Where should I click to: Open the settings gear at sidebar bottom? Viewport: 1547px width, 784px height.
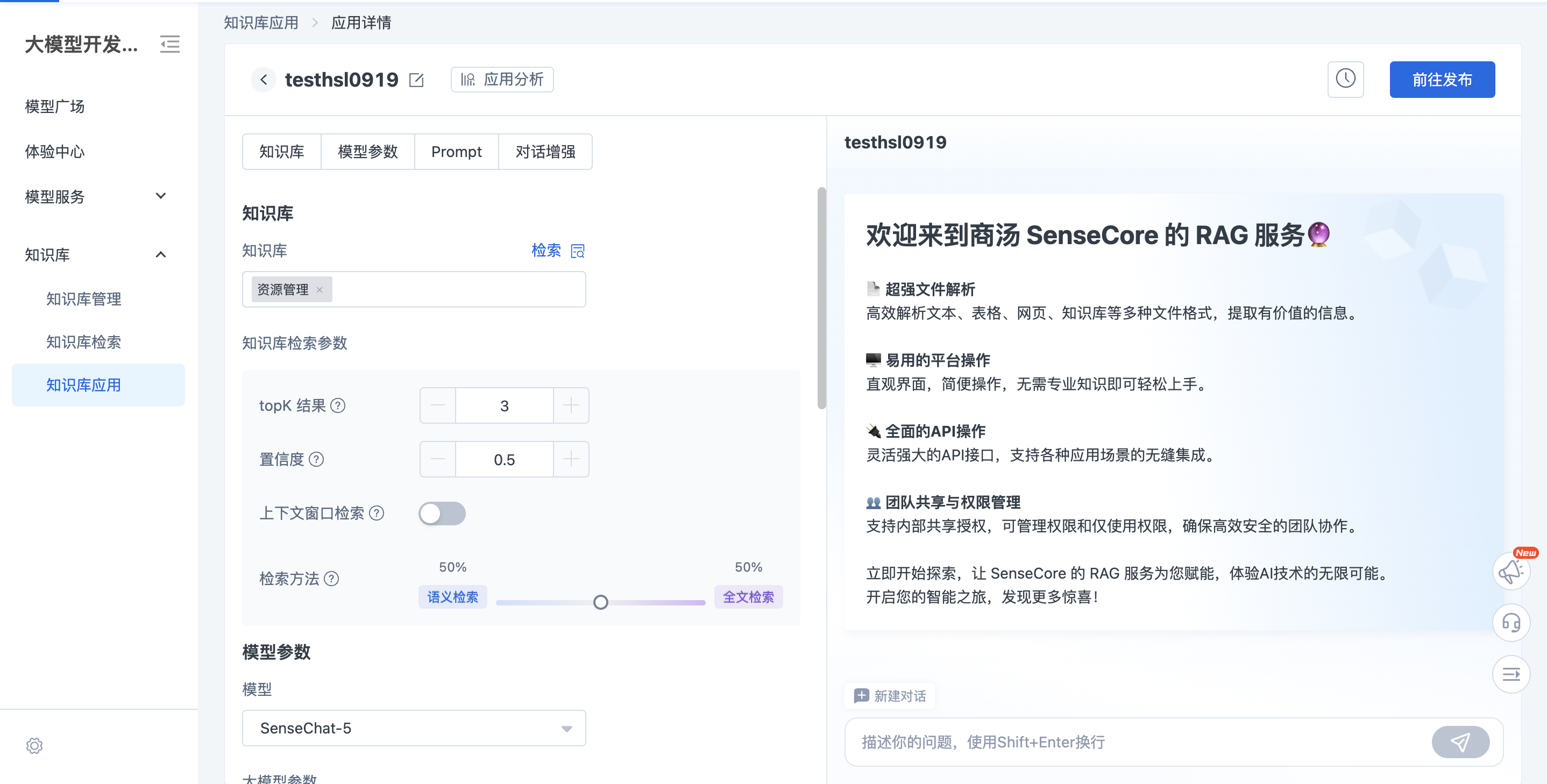(x=35, y=746)
